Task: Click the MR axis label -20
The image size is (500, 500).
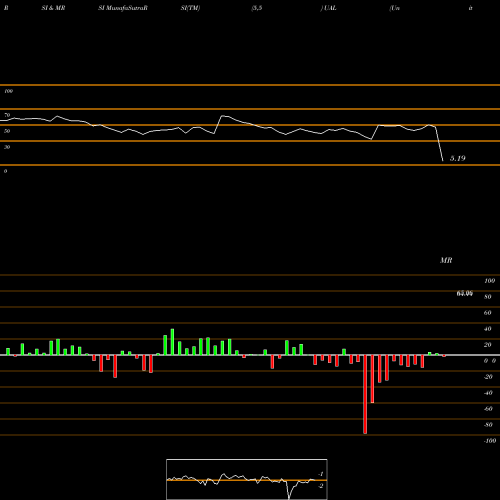Action: click(488, 377)
